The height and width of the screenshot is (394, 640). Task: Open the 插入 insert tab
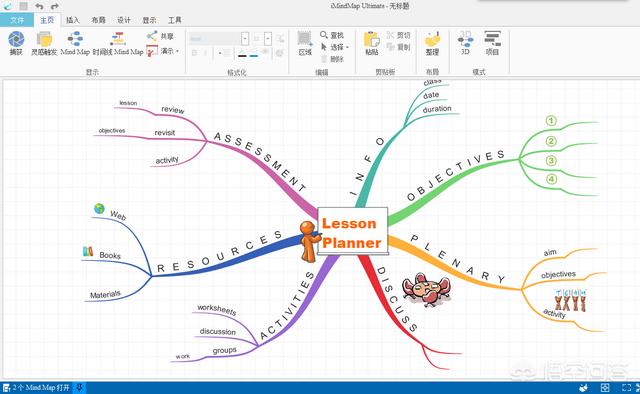(x=73, y=20)
